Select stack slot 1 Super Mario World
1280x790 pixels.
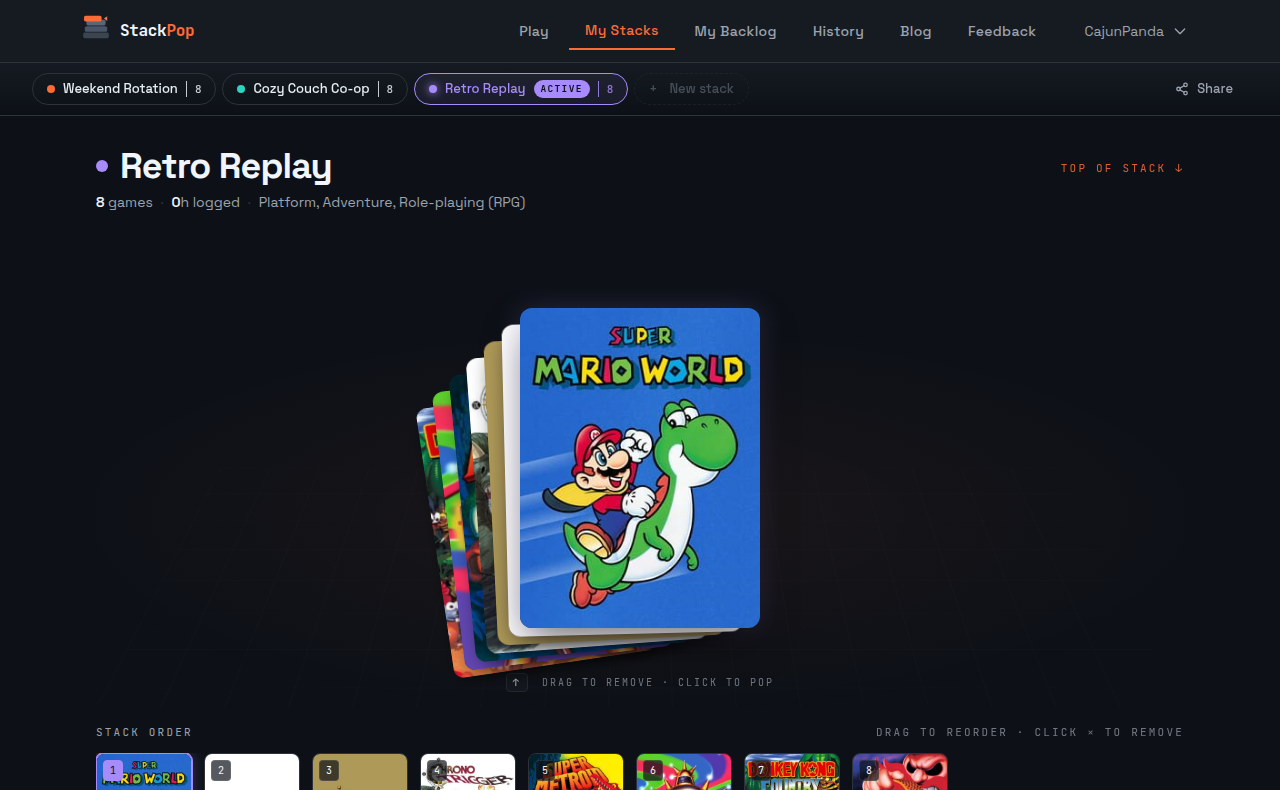click(x=144, y=771)
